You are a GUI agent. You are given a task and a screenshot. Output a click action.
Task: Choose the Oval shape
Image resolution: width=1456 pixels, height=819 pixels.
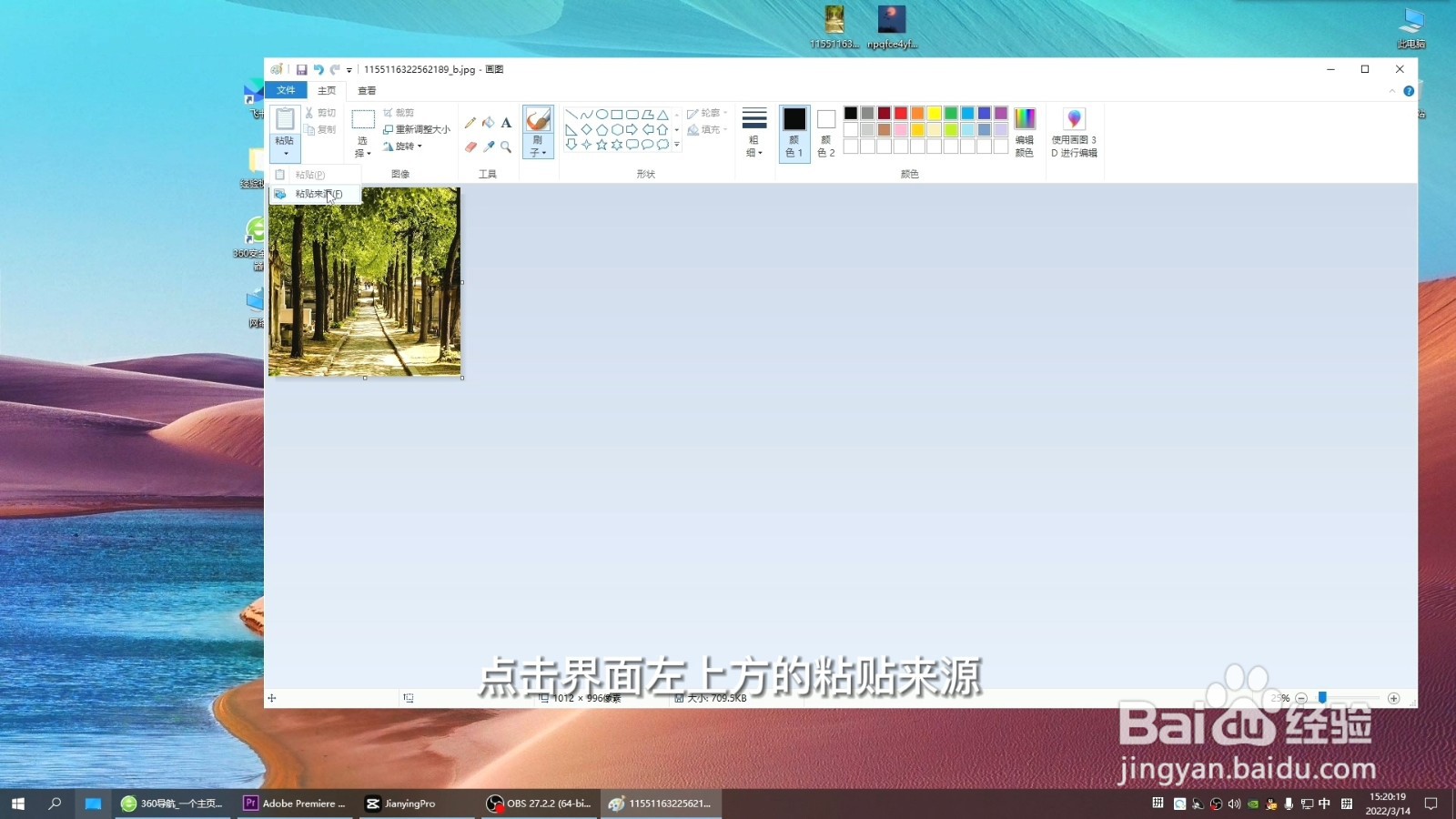(602, 115)
